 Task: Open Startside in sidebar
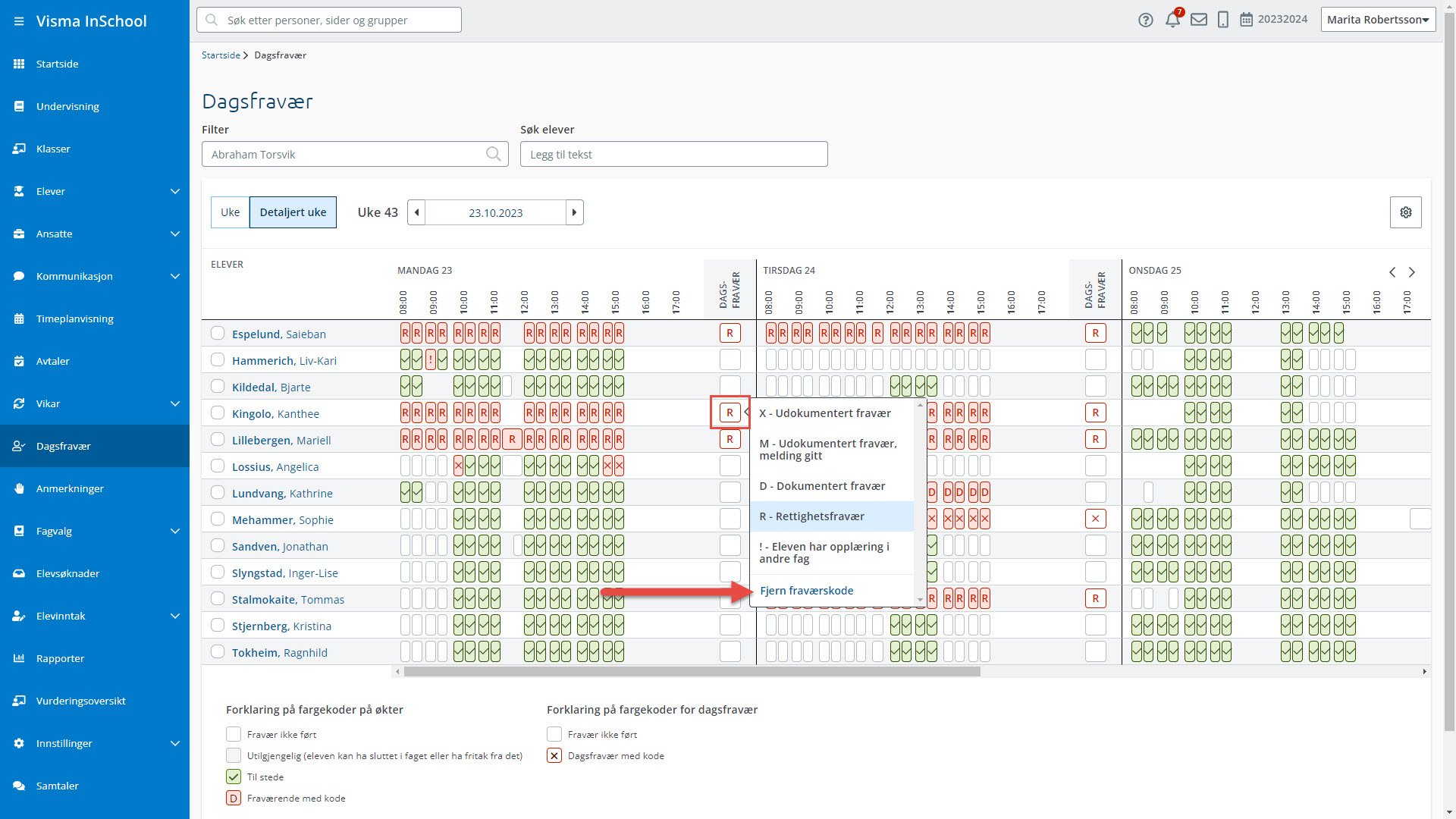[95, 64]
